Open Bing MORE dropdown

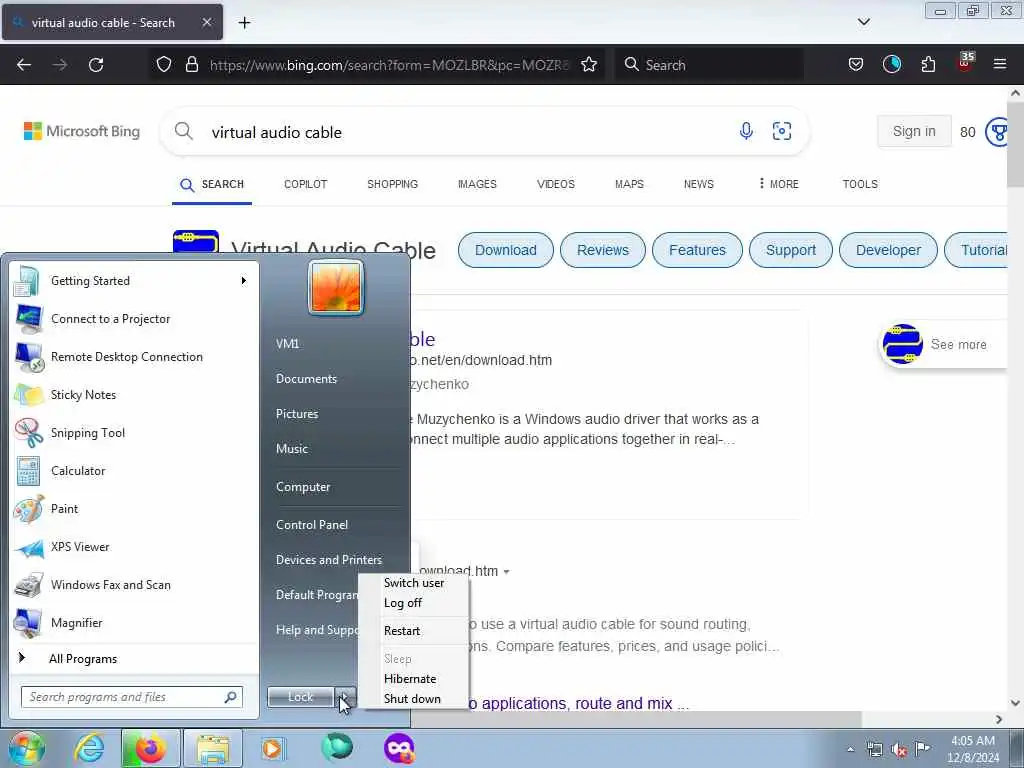[x=778, y=184]
